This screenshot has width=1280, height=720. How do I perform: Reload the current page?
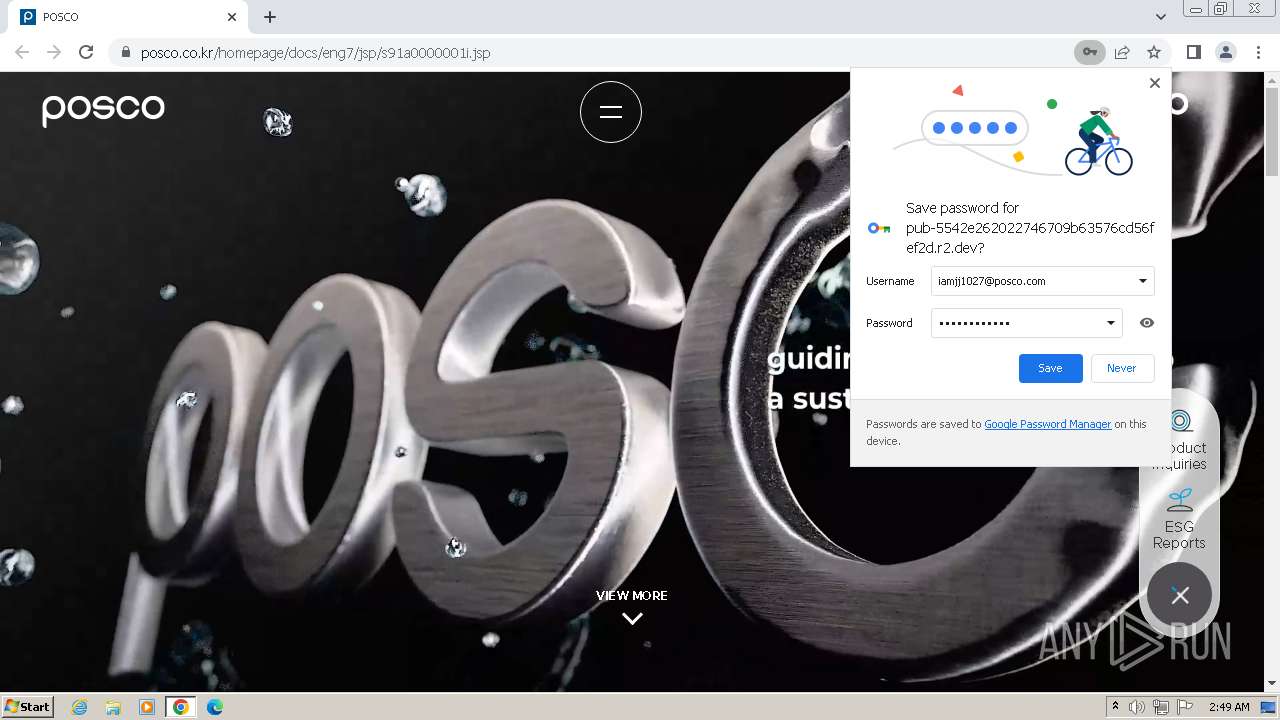point(86,52)
